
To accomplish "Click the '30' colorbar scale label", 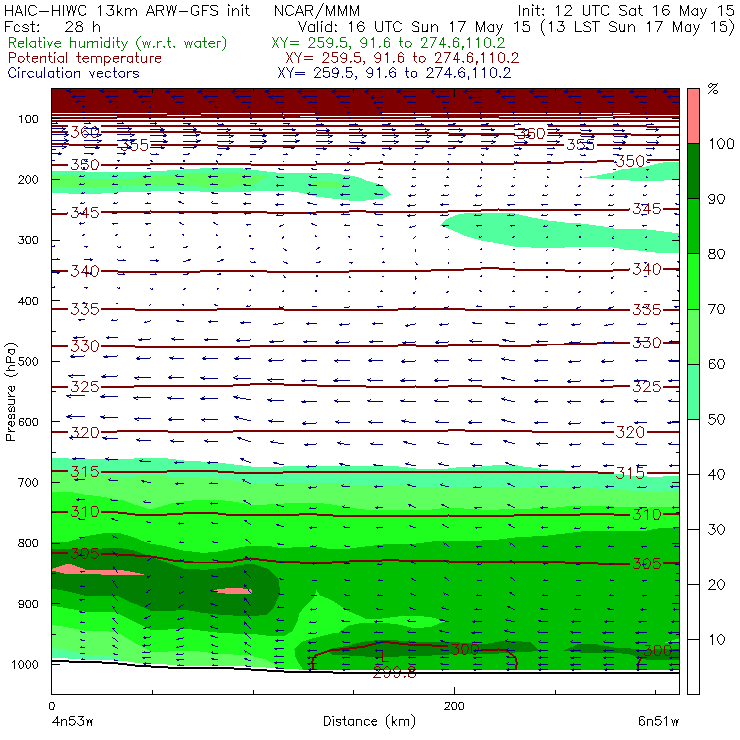I will pyautogui.click(x=717, y=530).
